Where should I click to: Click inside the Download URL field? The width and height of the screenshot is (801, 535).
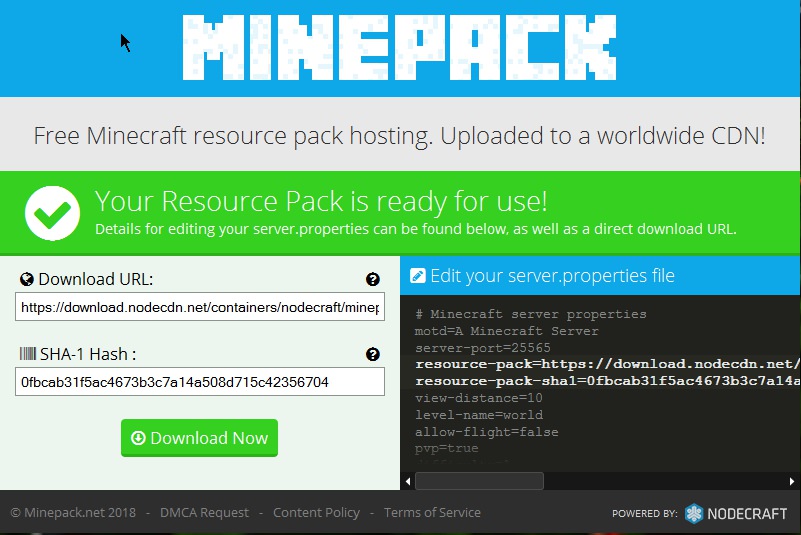click(200, 307)
